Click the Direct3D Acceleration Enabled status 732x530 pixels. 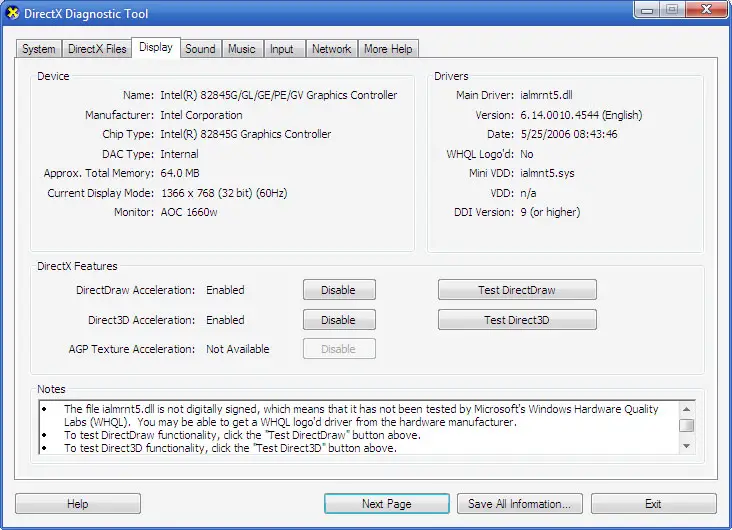coord(225,320)
